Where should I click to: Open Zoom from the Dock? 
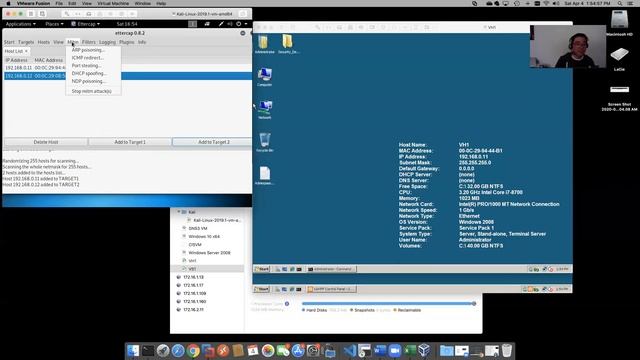point(395,351)
